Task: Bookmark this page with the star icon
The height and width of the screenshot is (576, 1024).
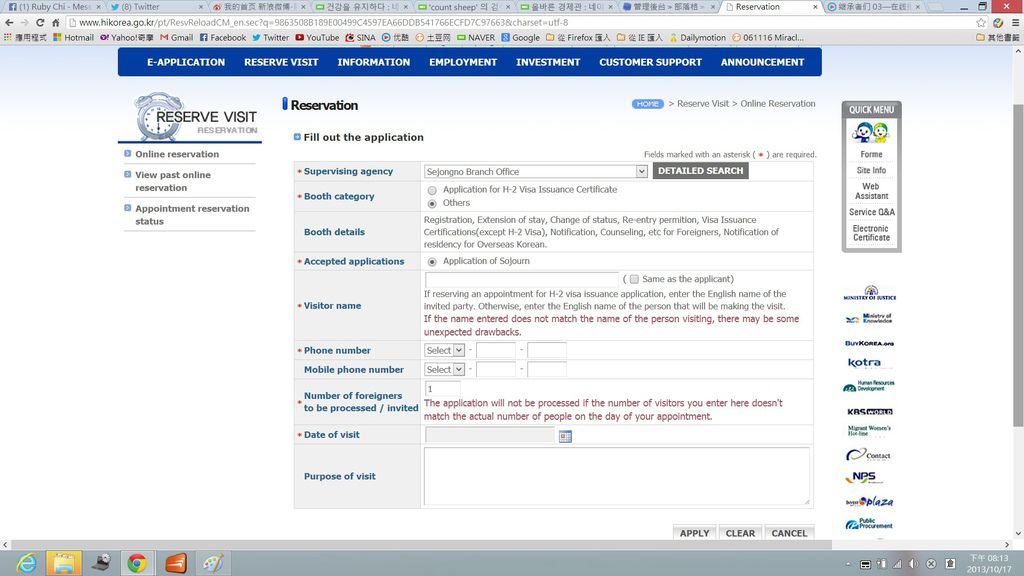Action: point(981,22)
